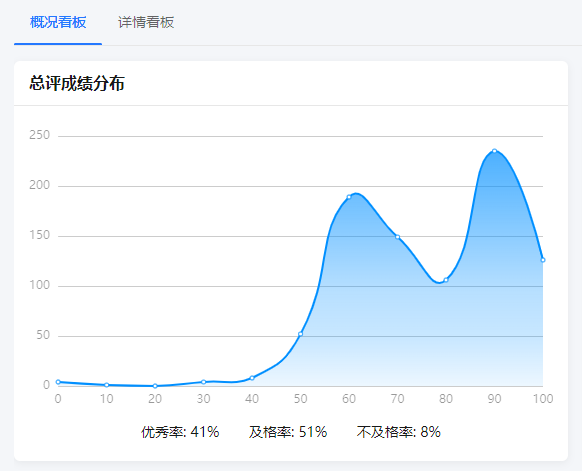Click the 优秀率: 41% statistic
Viewport: 582px width, 471px height.
(x=180, y=432)
